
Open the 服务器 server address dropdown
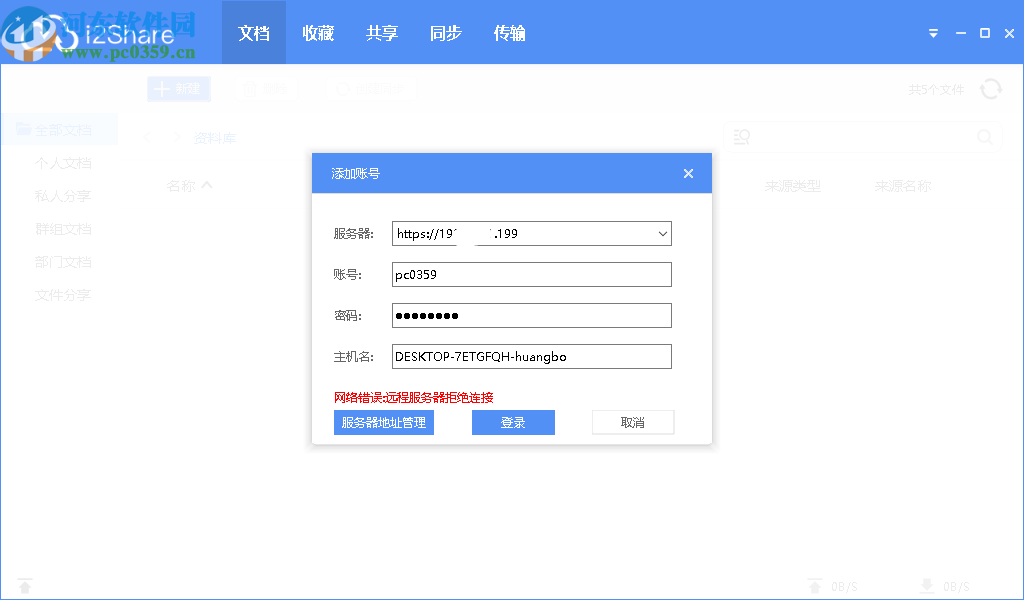coord(662,233)
